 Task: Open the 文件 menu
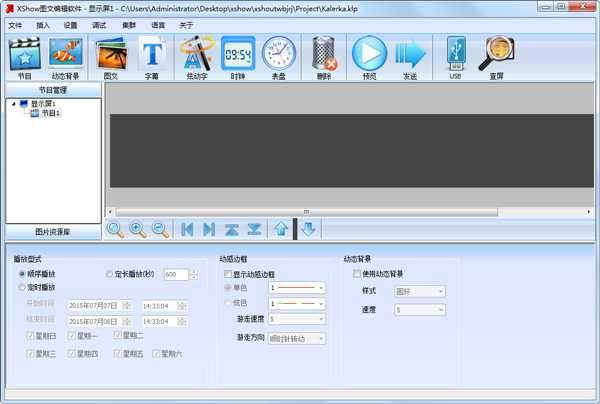(15, 25)
